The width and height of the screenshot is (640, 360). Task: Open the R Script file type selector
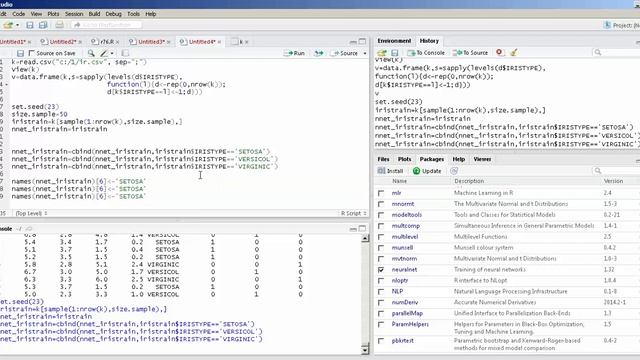(354, 213)
